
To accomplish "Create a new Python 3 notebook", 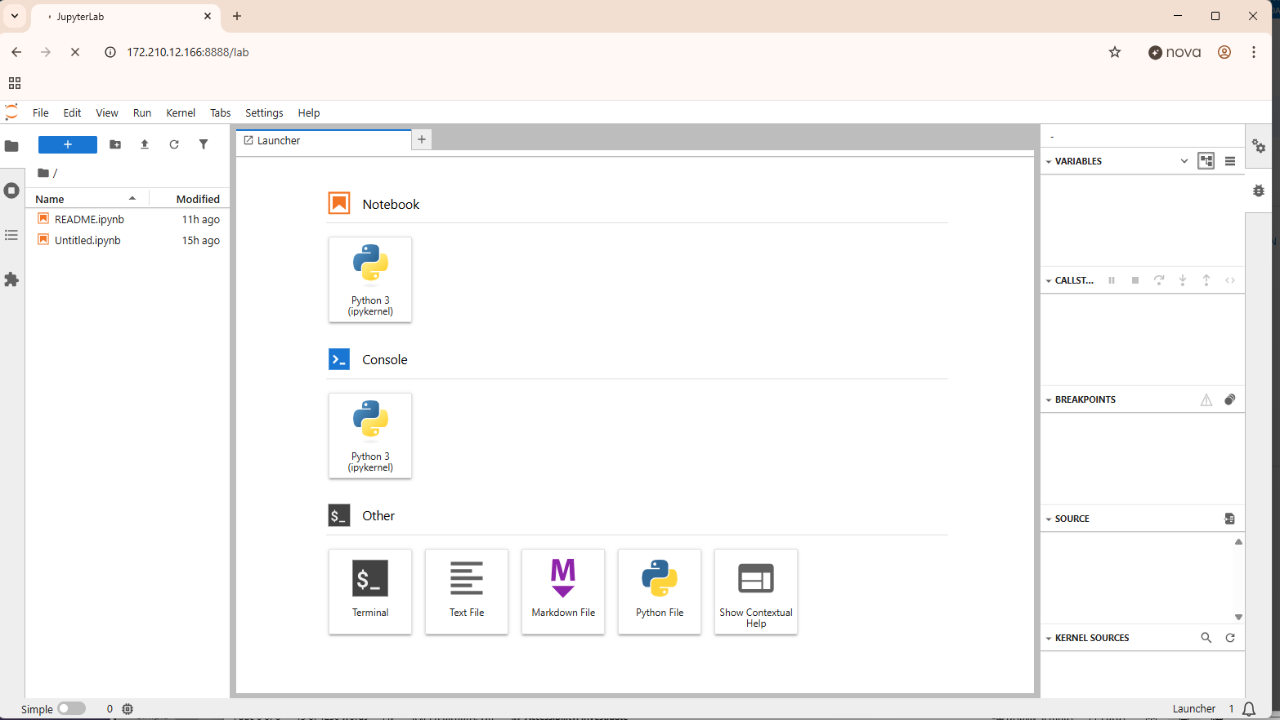I will [x=370, y=279].
